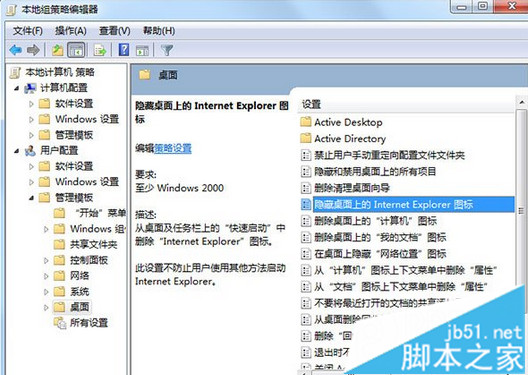Expand 管理模板 under 计算机配置
Image resolution: width=528 pixels, height=375 pixels.
31,135
